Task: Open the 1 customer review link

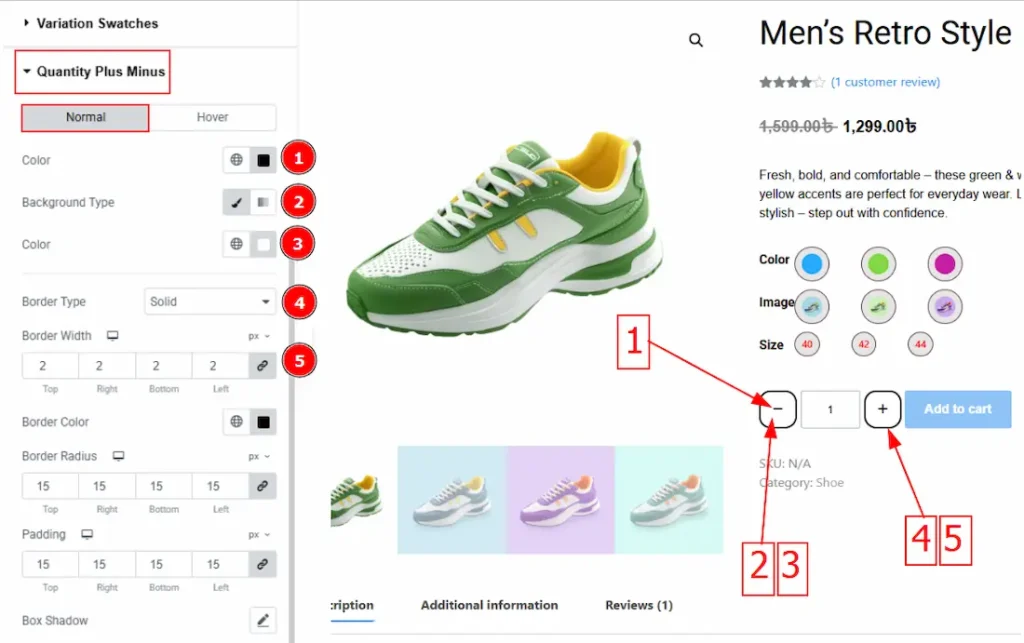Action: click(x=885, y=82)
